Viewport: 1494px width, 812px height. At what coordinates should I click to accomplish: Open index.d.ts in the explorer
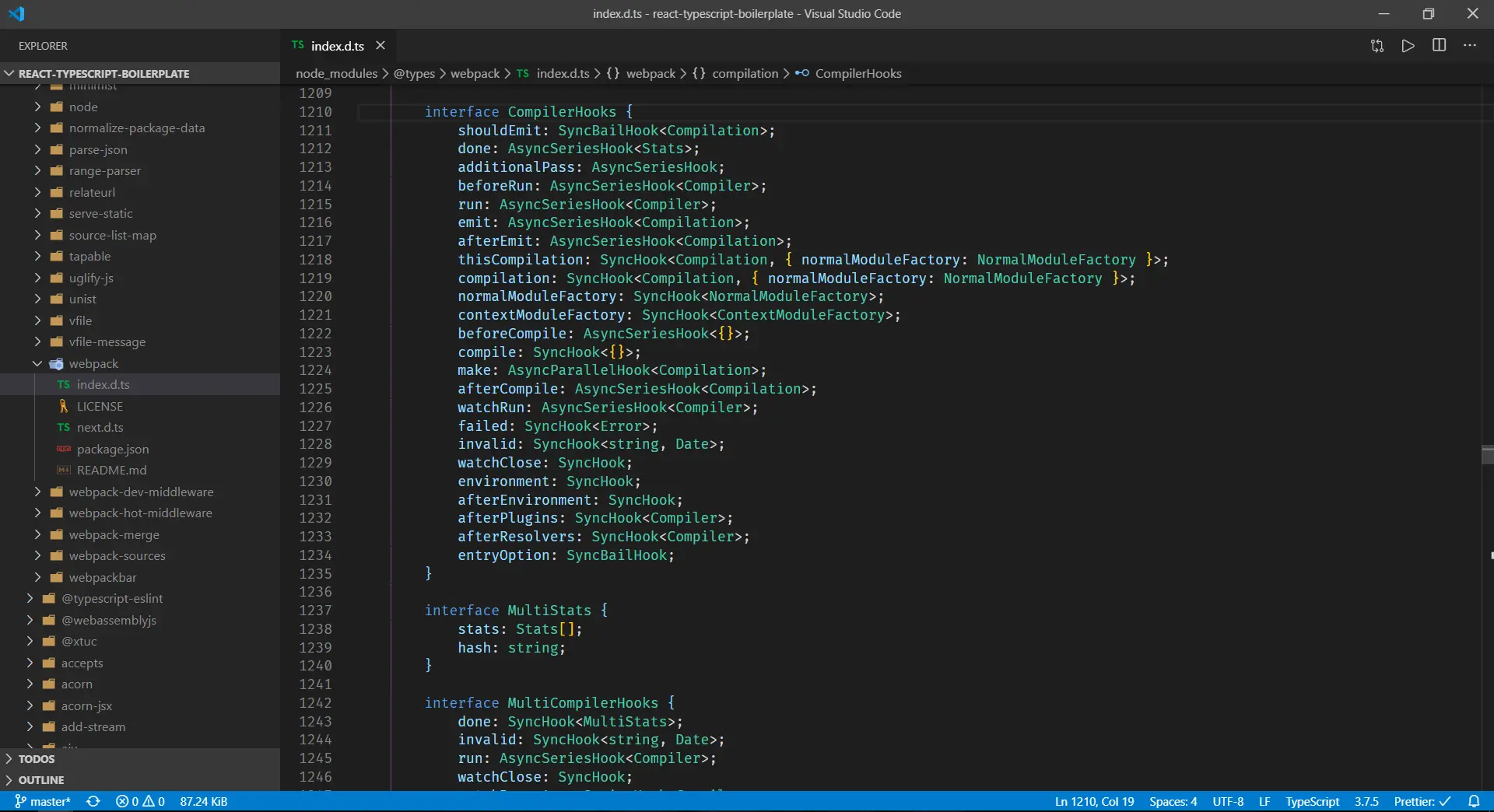pos(140,385)
